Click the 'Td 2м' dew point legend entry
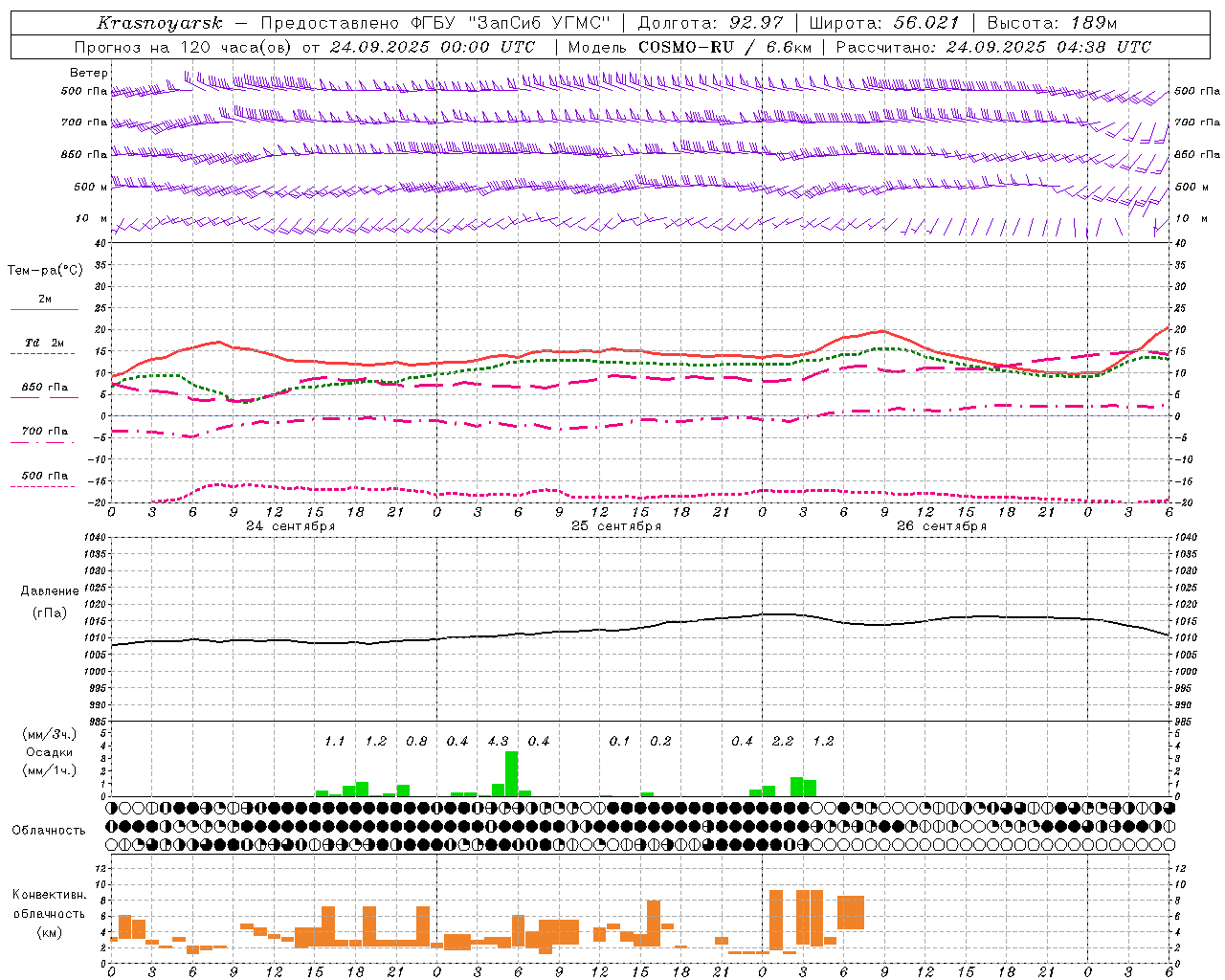 pyautogui.click(x=45, y=343)
